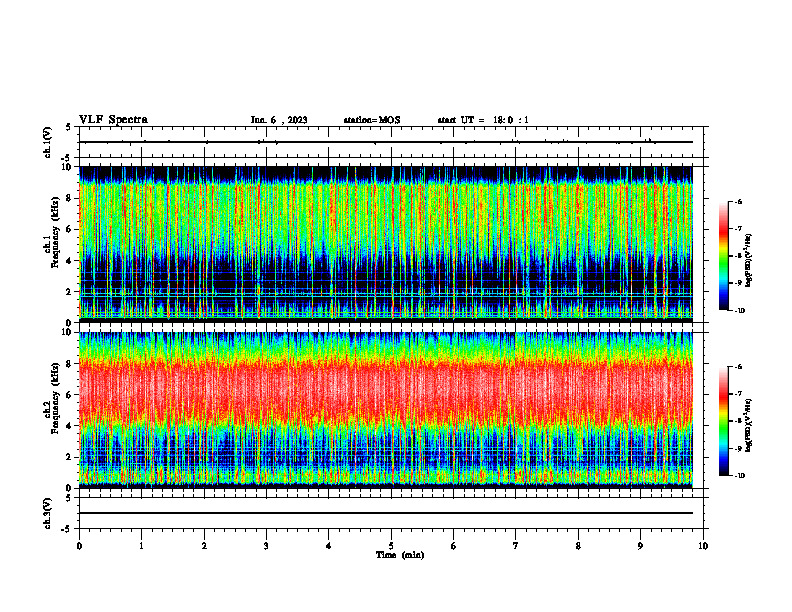Viewport: 792px width, 612px height.
Task: Click the ch.2 color scale bar
Action: point(724,421)
